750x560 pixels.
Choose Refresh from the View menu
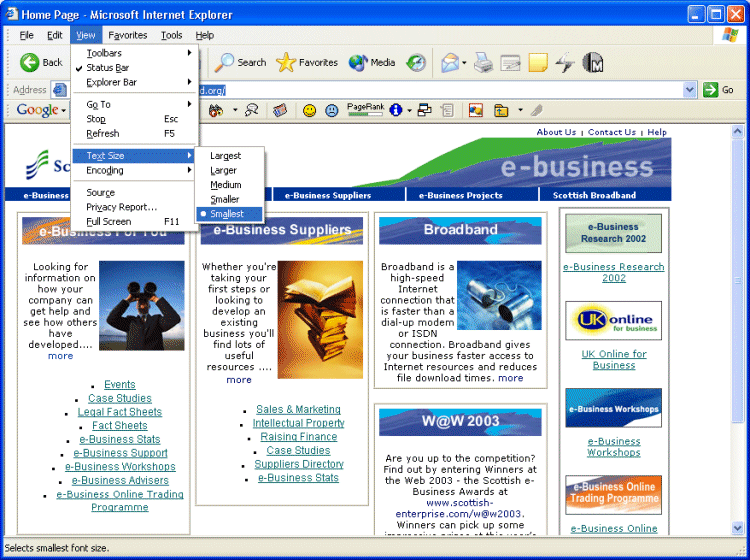(x=134, y=133)
